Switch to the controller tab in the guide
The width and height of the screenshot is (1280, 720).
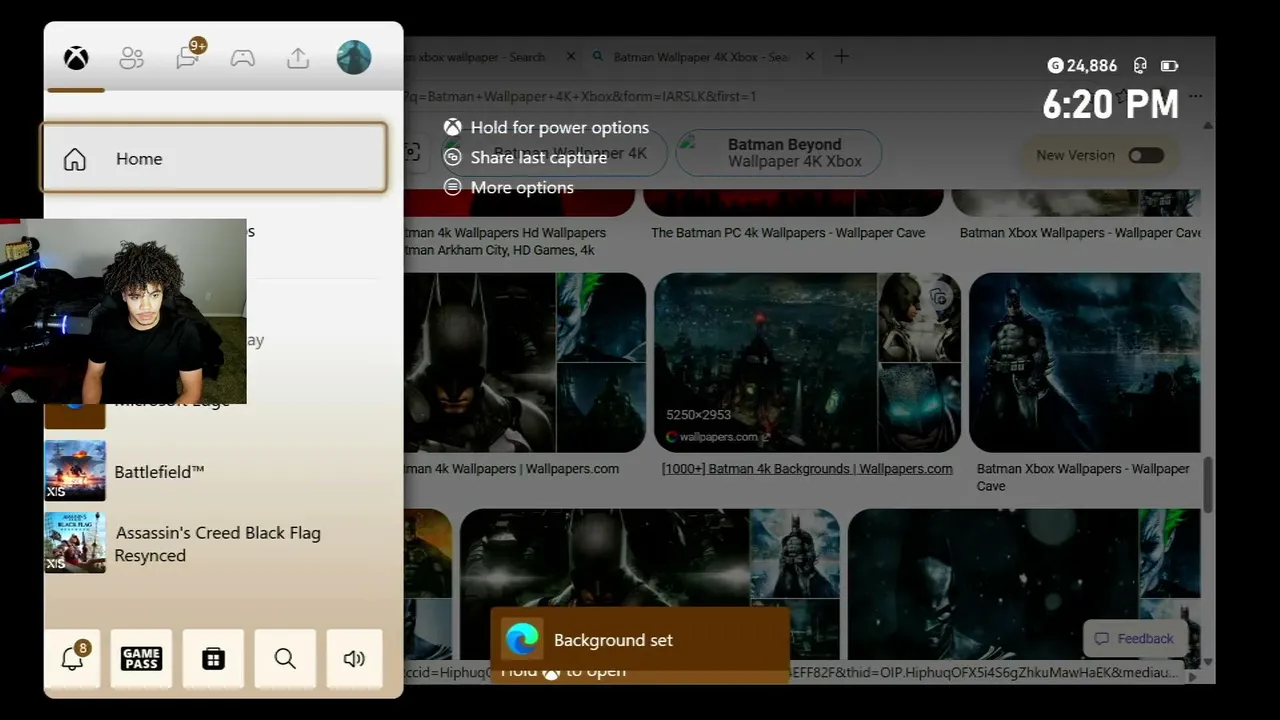pyautogui.click(x=242, y=58)
